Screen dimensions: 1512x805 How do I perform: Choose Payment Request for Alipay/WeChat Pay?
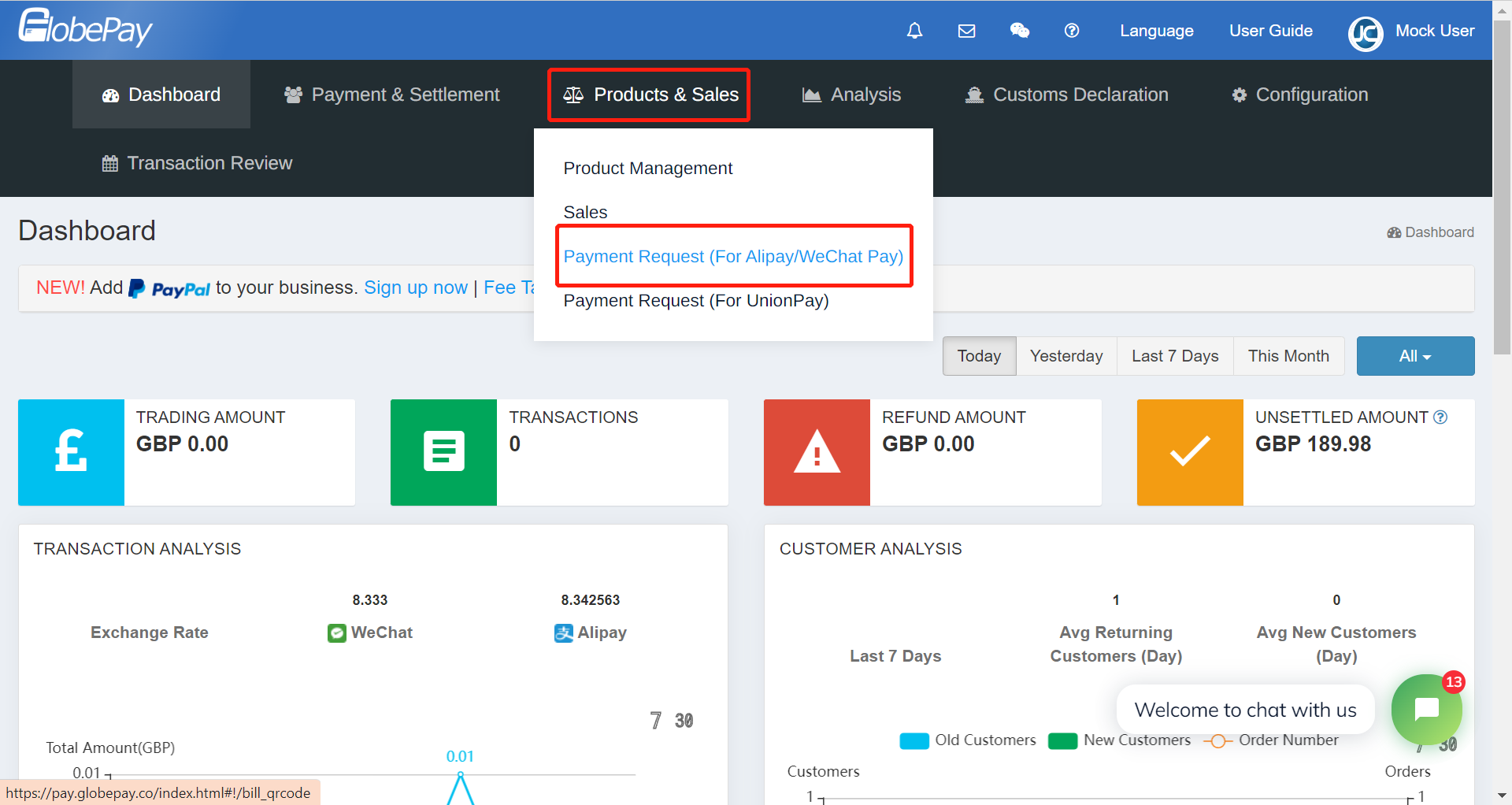(733, 257)
